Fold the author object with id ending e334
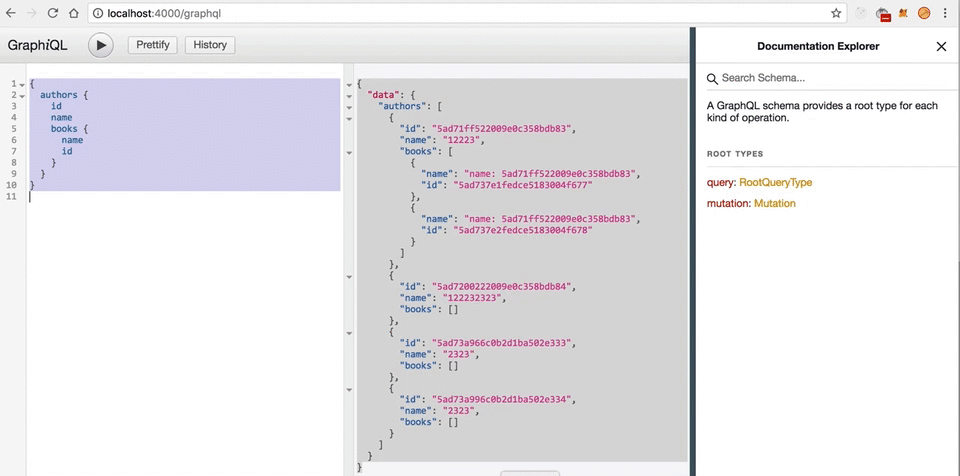The height and width of the screenshot is (476, 960). (x=349, y=390)
